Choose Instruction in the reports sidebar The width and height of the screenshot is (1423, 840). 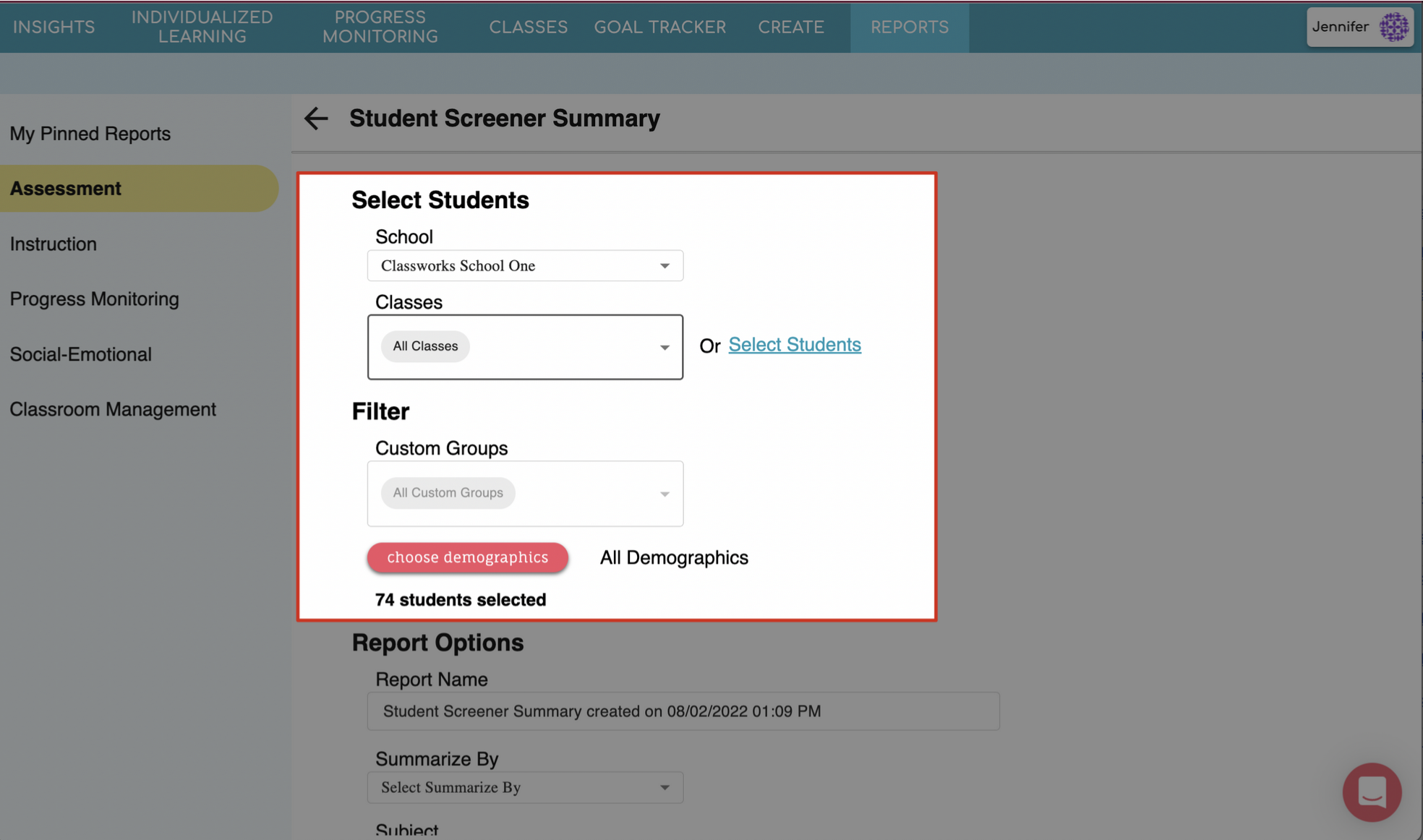pyautogui.click(x=54, y=244)
